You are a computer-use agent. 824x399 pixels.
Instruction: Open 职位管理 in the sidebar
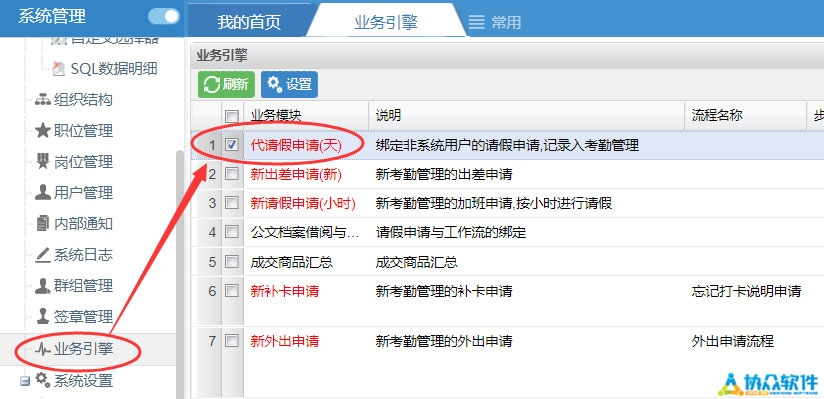(x=83, y=130)
